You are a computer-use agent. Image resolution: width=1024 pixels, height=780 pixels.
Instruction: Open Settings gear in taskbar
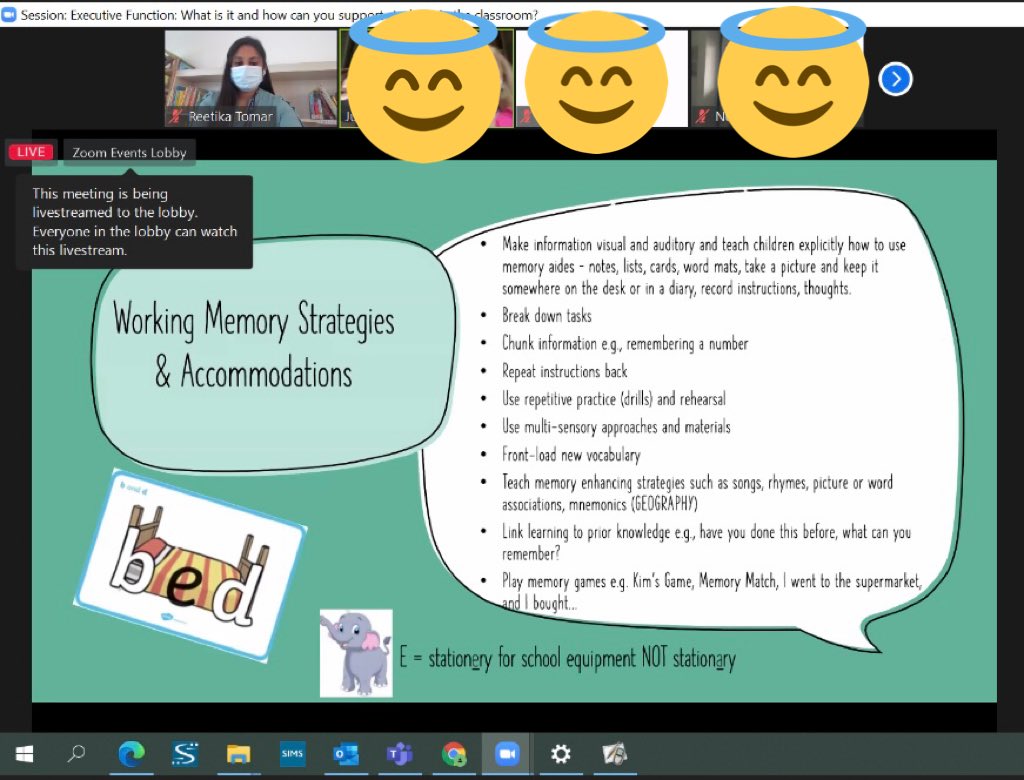560,755
